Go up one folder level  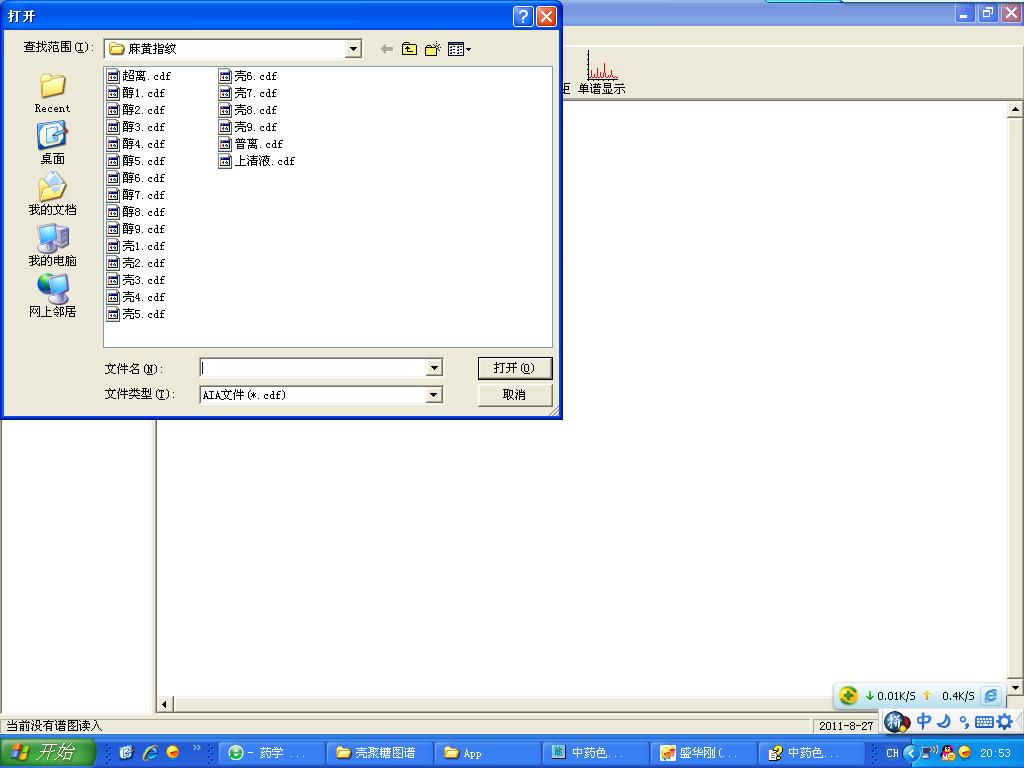409,49
